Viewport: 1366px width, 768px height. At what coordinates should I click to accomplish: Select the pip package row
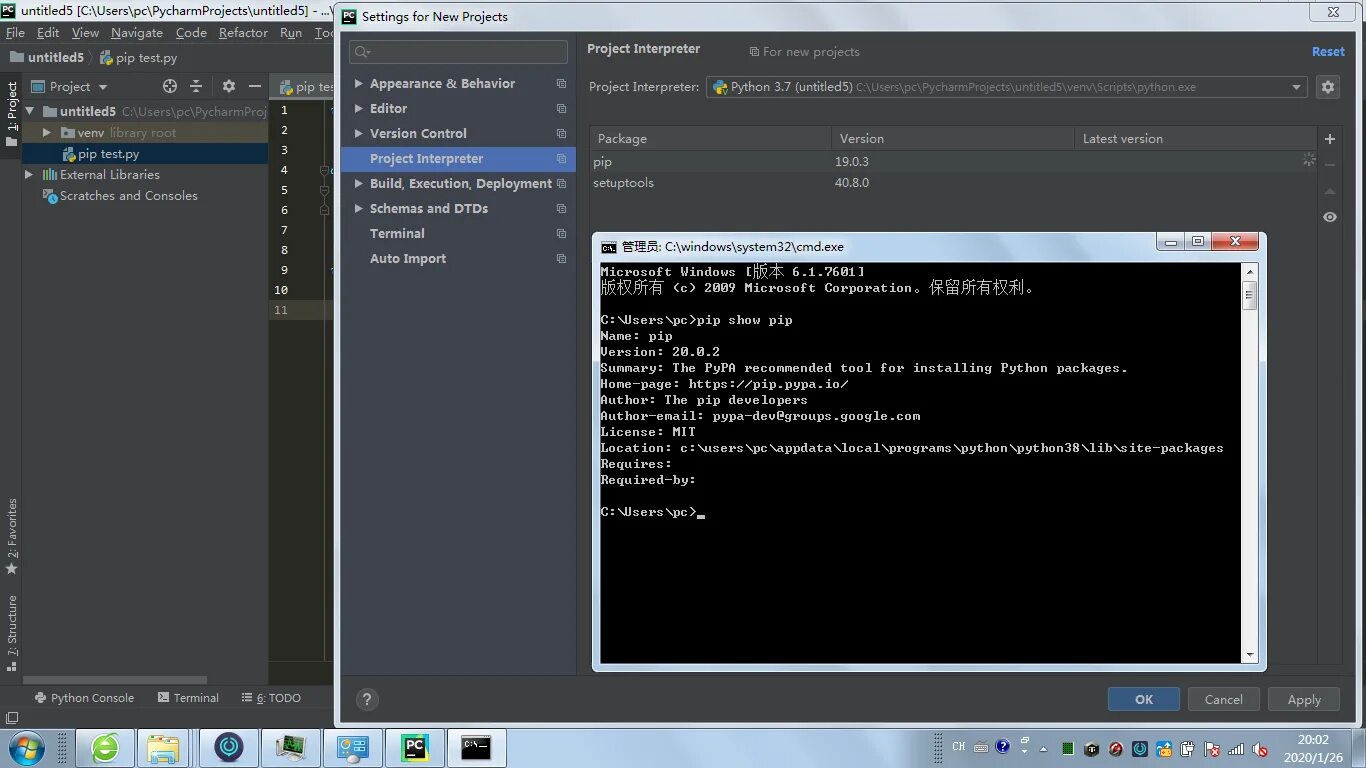(x=953, y=162)
